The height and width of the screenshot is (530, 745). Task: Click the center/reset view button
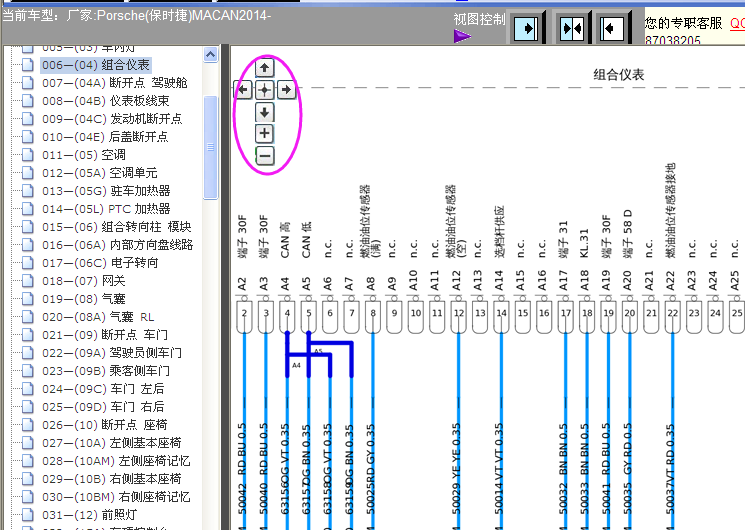click(x=265, y=89)
